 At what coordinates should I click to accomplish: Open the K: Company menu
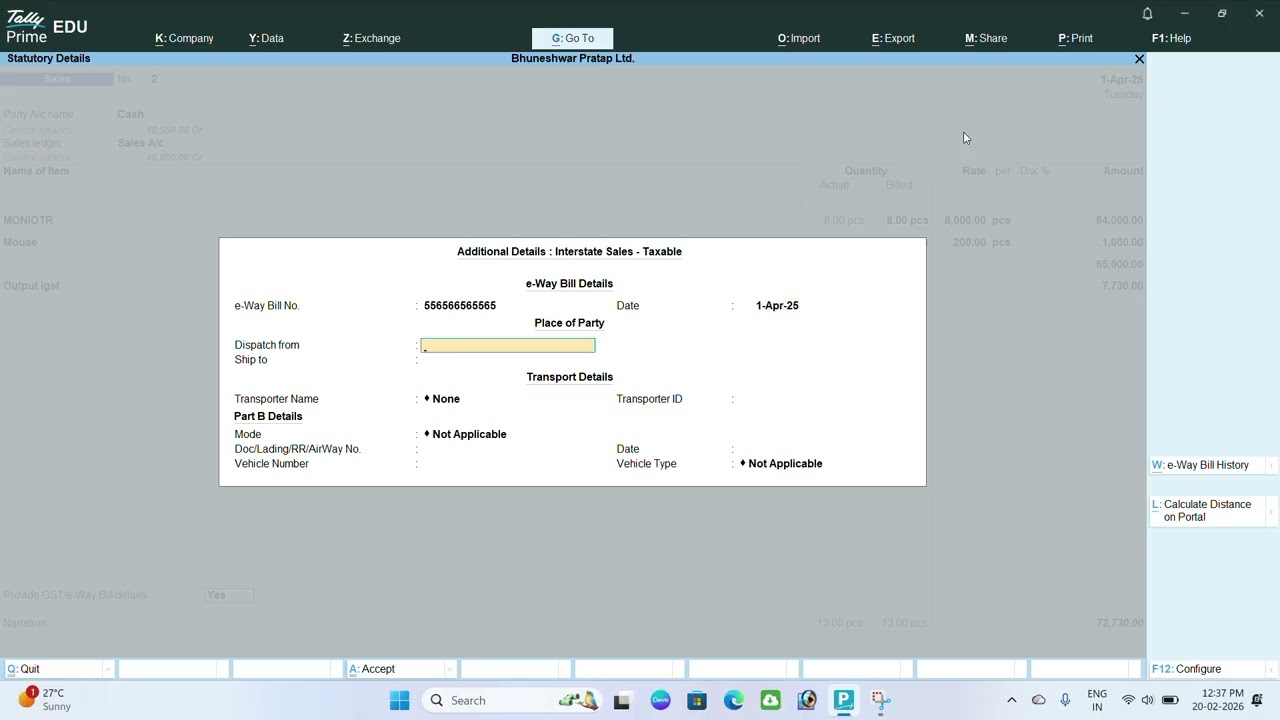coord(184,38)
